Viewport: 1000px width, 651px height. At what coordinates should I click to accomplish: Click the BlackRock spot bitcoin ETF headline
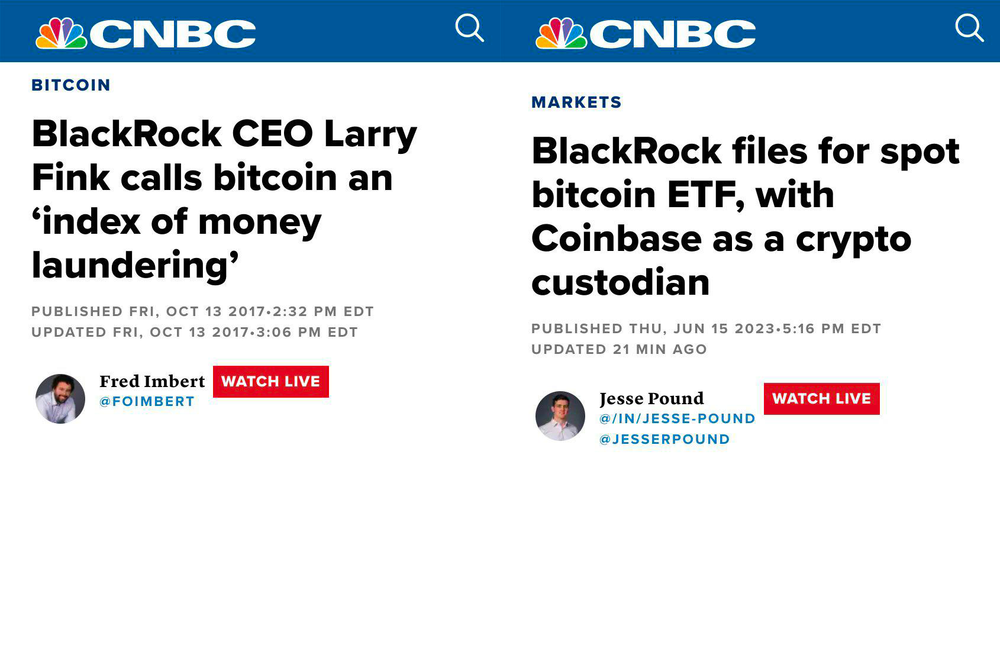pos(745,216)
